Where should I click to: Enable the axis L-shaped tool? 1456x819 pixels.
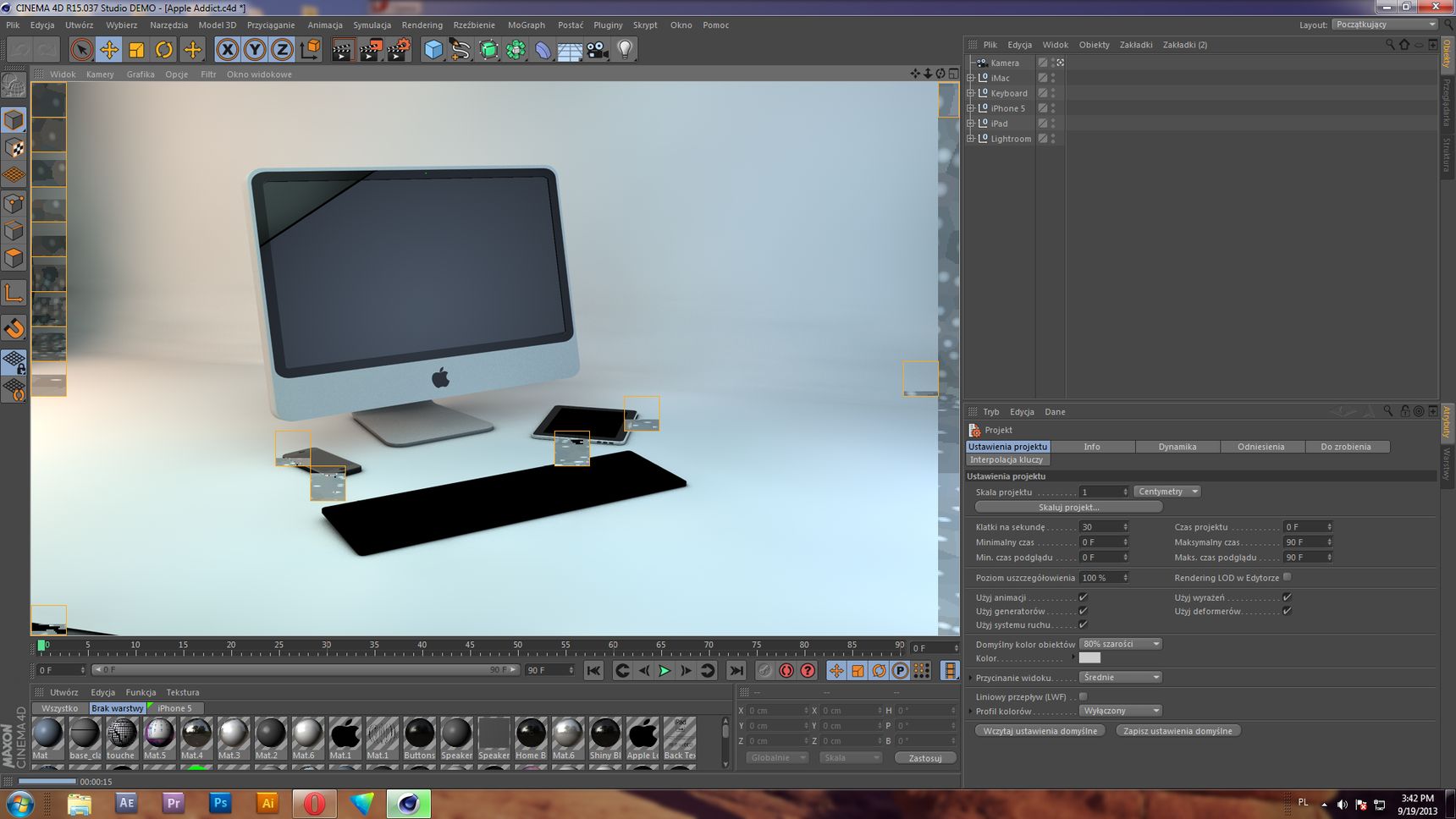[14, 294]
